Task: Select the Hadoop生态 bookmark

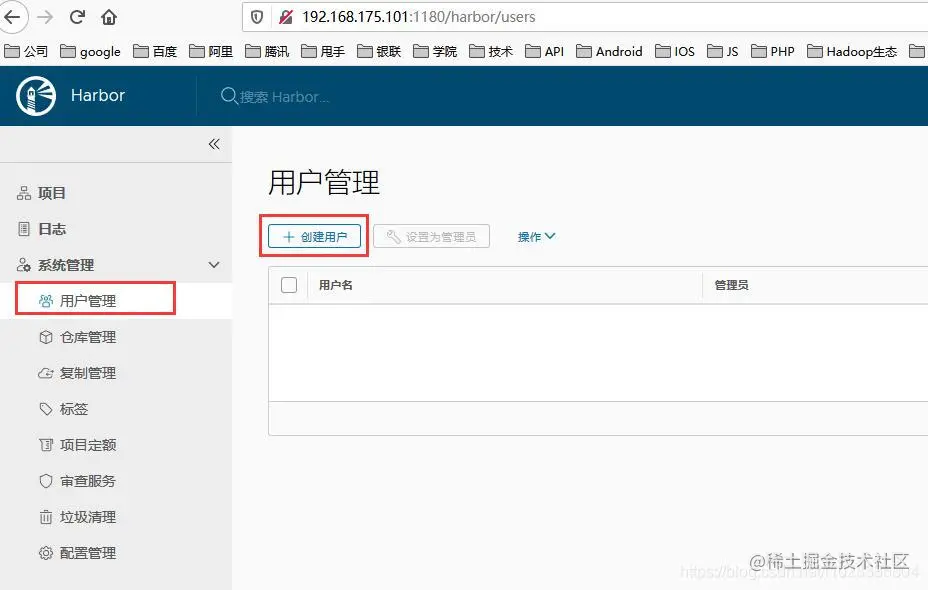Action: (x=852, y=51)
